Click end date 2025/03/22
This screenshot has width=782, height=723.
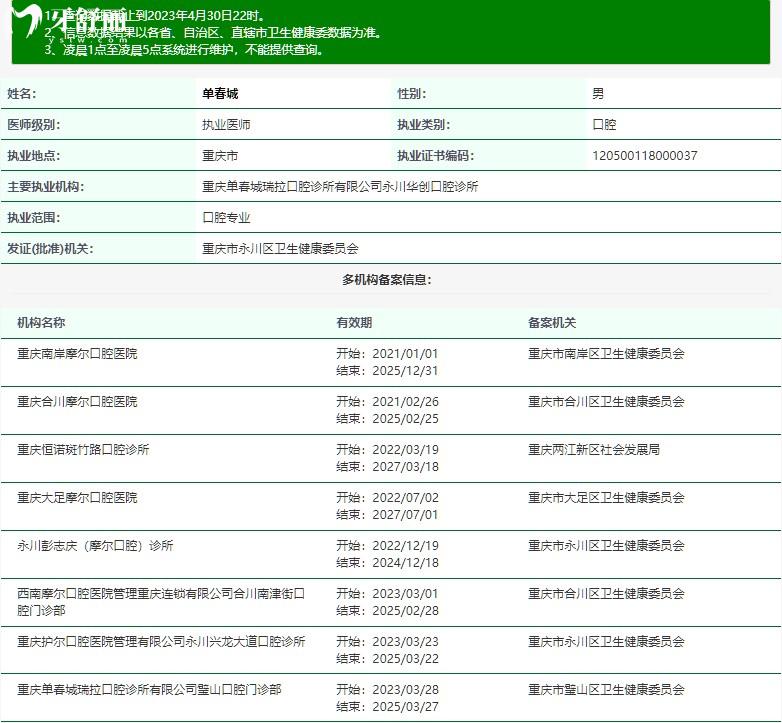tap(405, 658)
